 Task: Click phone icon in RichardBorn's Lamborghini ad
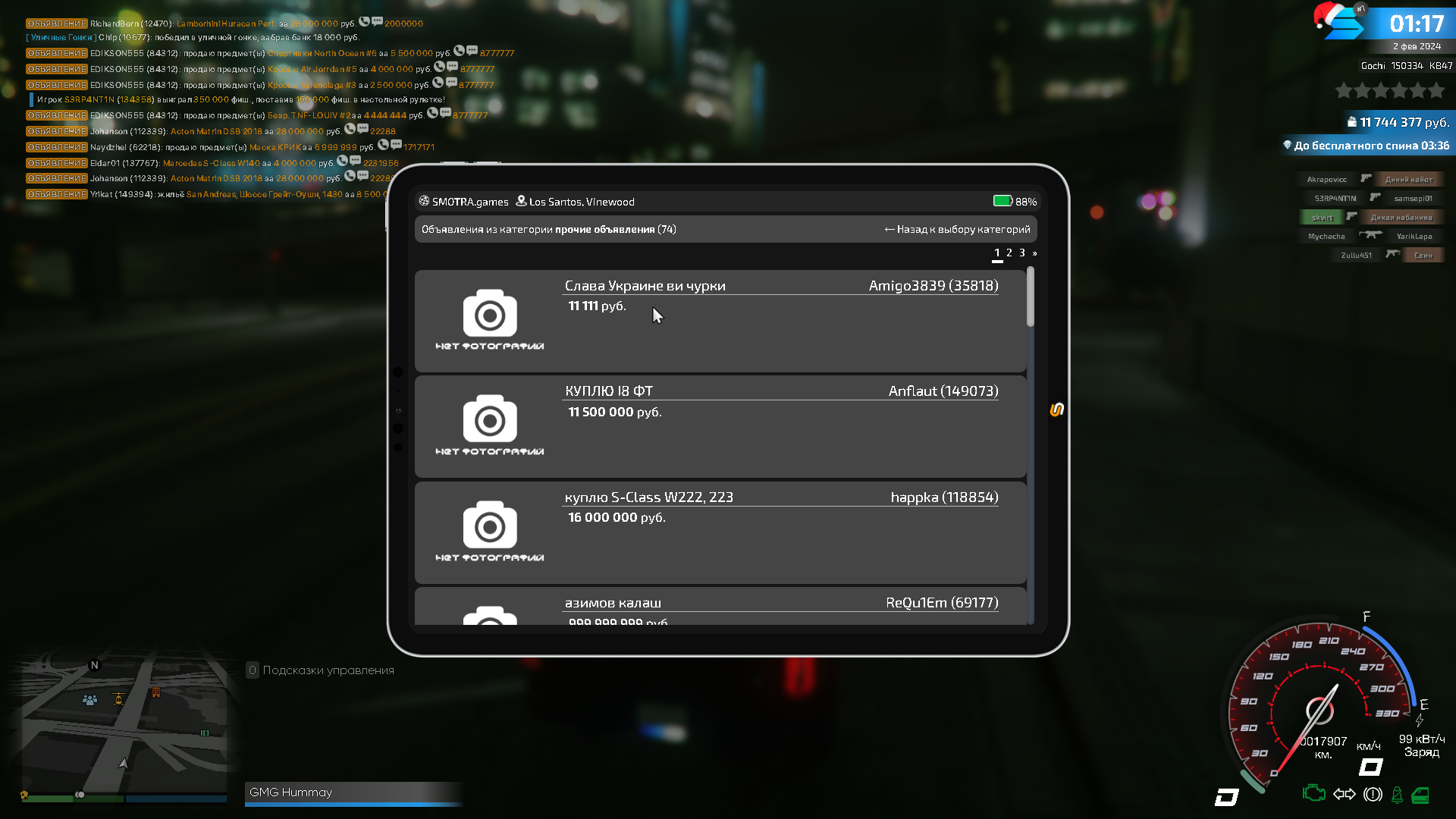[364, 21]
